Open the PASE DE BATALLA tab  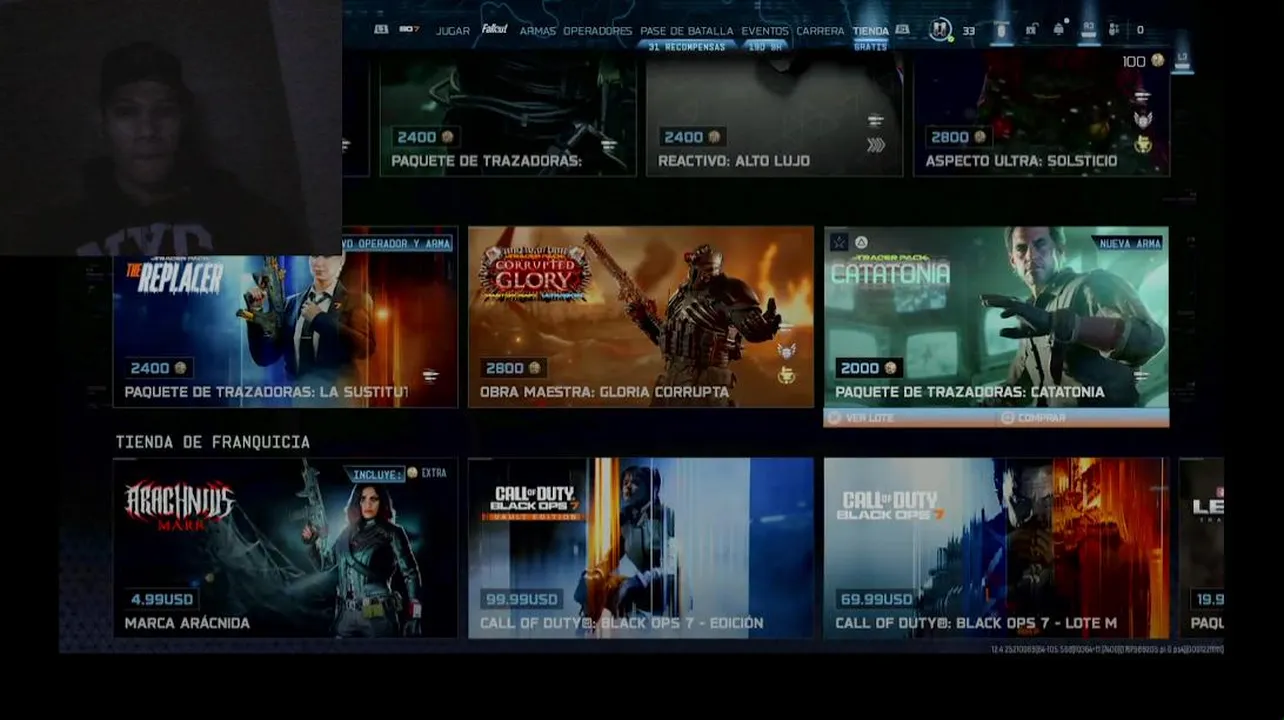(686, 31)
